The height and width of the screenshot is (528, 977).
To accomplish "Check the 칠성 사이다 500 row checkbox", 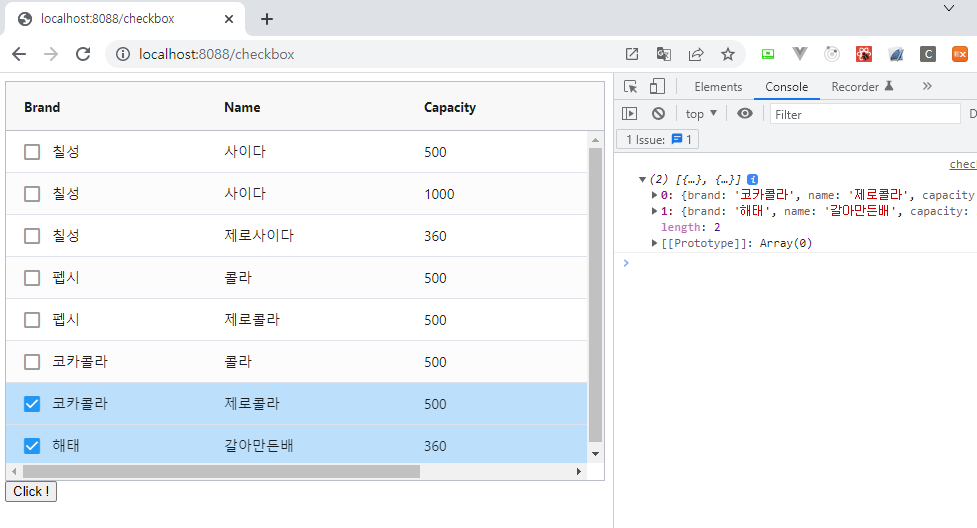I will tap(32, 152).
